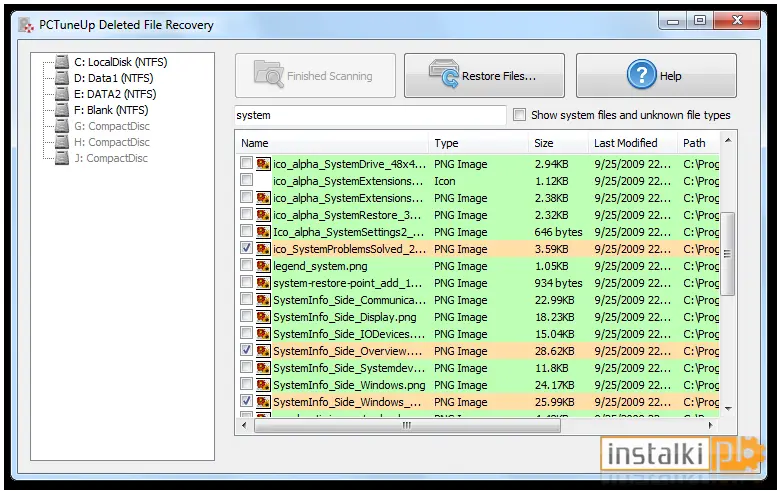
Task: Click PNG icon of SystemInfo_Side_Display.png file
Action: (263, 316)
